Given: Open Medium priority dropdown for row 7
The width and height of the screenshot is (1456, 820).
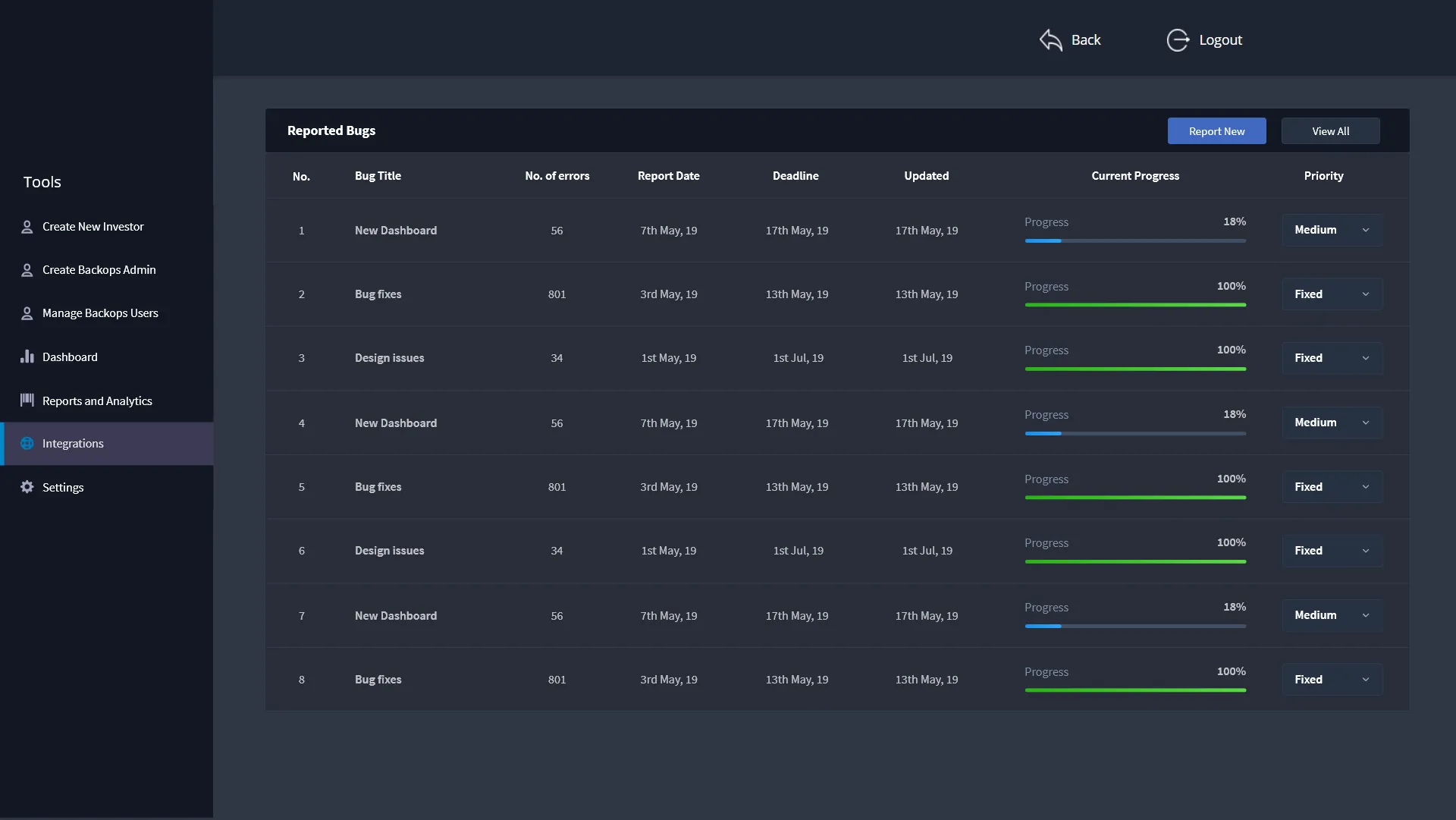Looking at the screenshot, I should tap(1332, 615).
